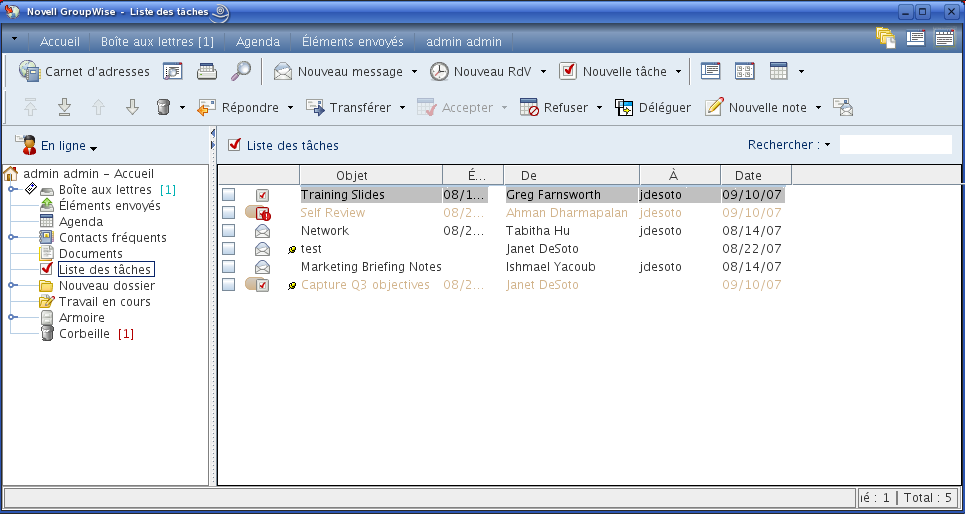Open the Carnet d'adresses address book
The image size is (966, 514).
(84, 71)
